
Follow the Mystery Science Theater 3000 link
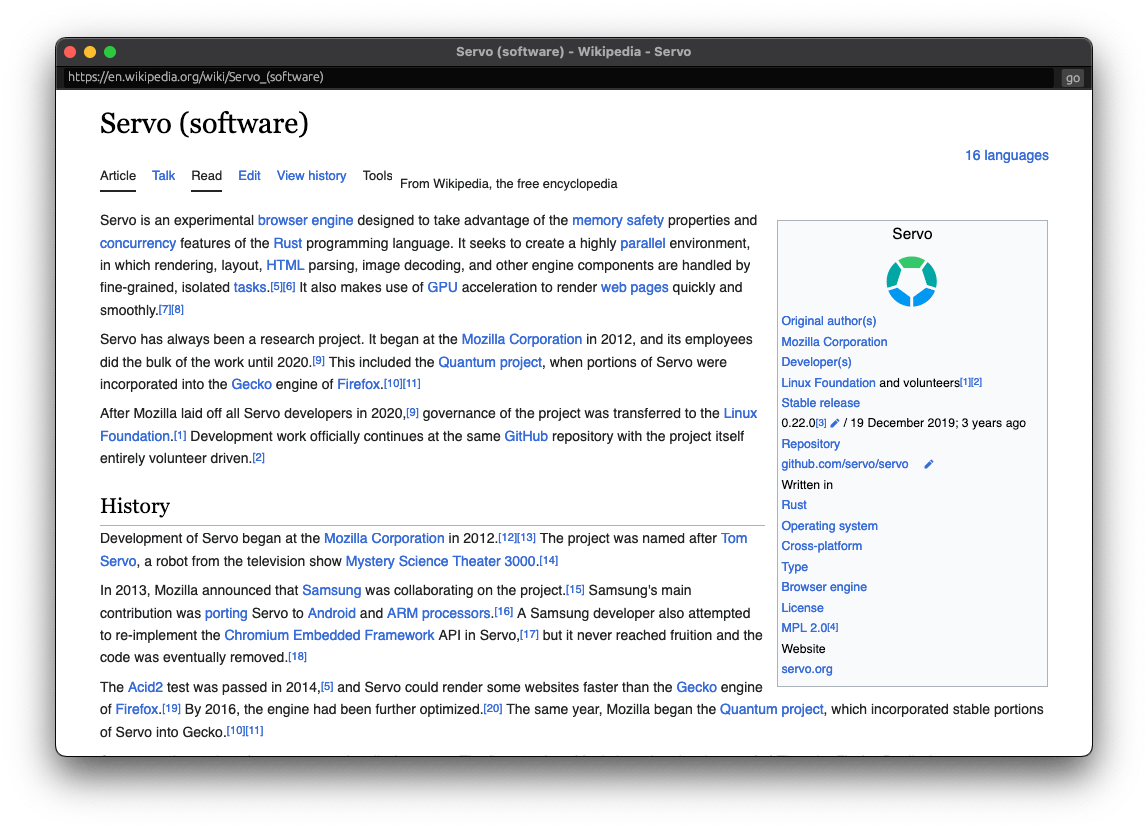441,561
